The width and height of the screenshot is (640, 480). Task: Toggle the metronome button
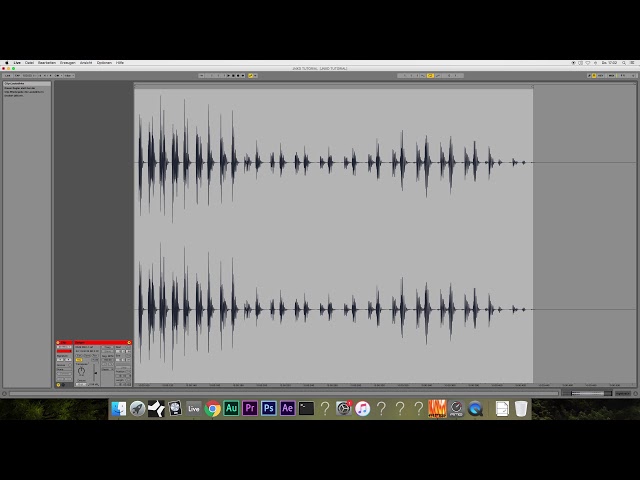click(x=58, y=76)
